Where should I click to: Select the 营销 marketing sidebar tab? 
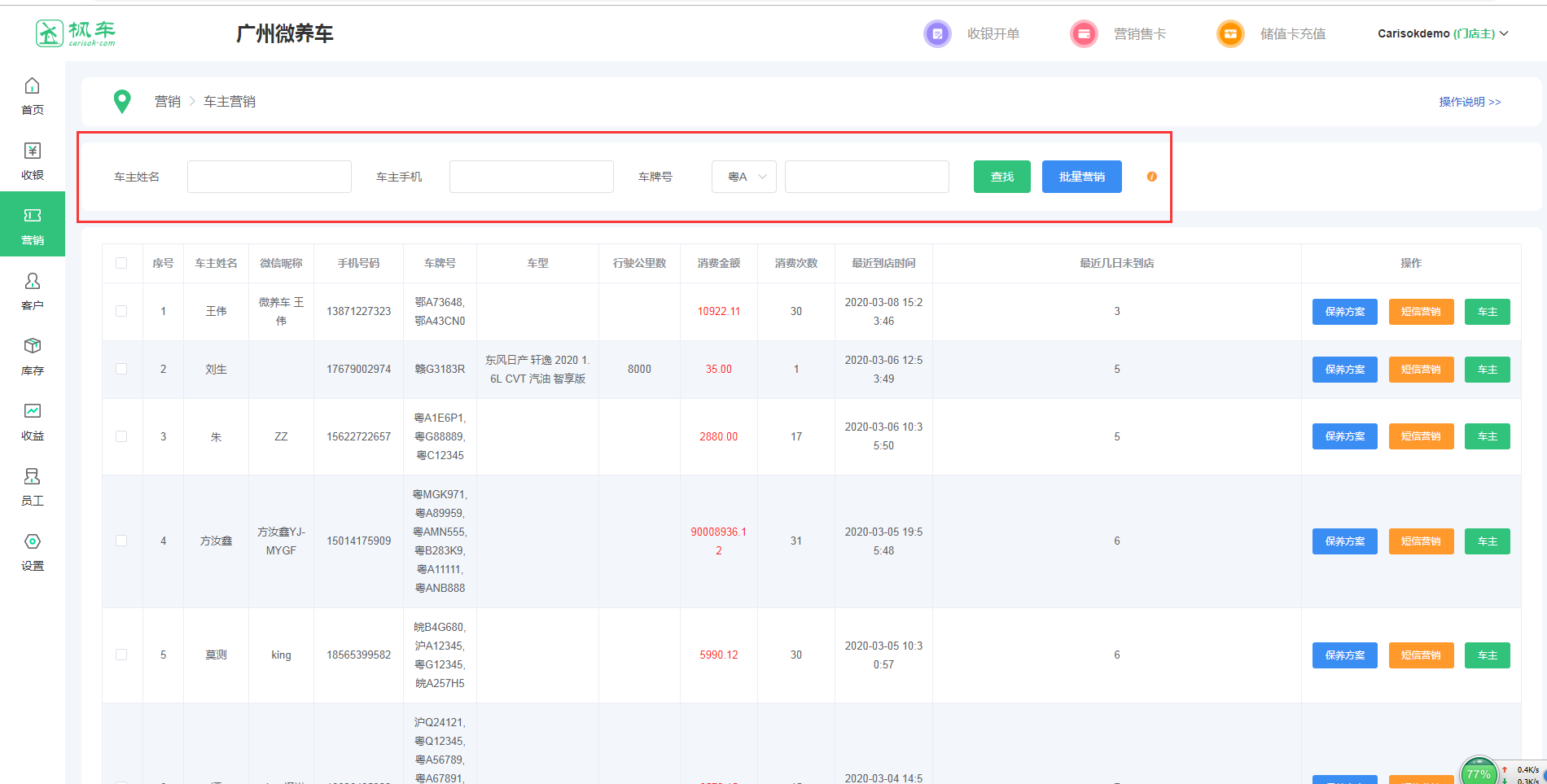[x=33, y=225]
